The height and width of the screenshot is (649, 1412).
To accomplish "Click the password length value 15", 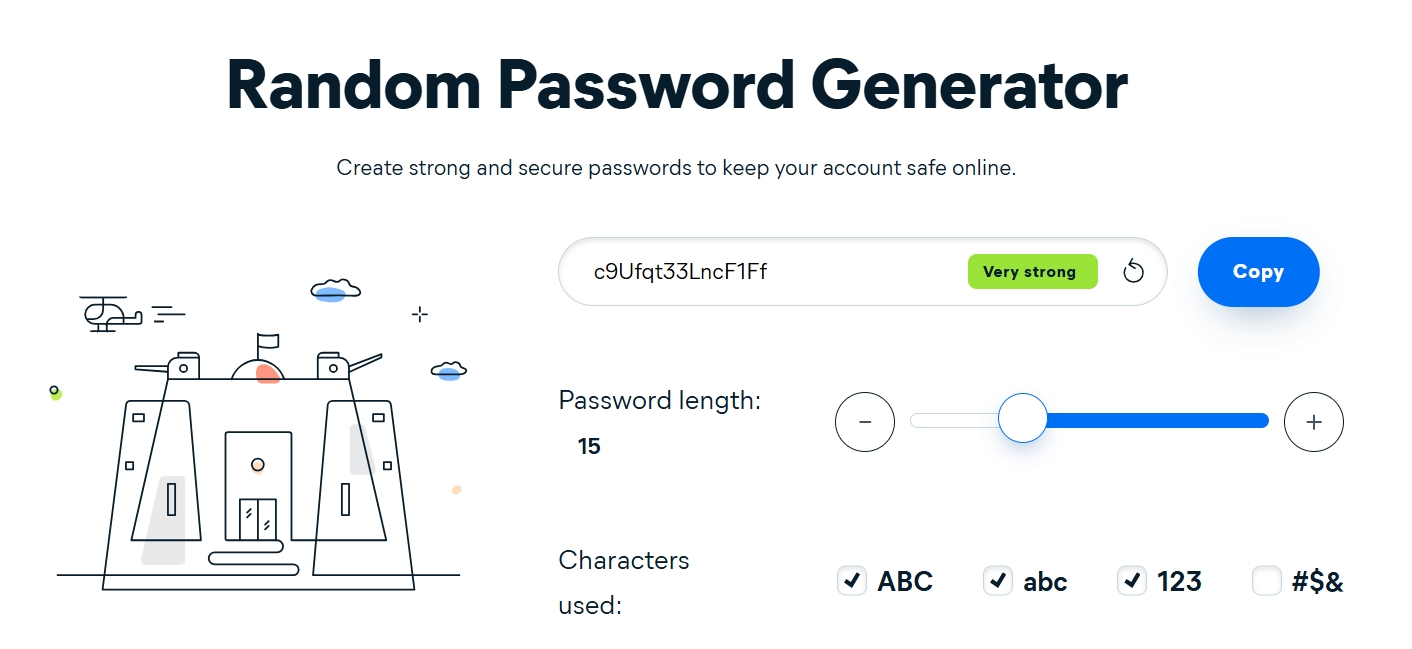I will click(589, 446).
